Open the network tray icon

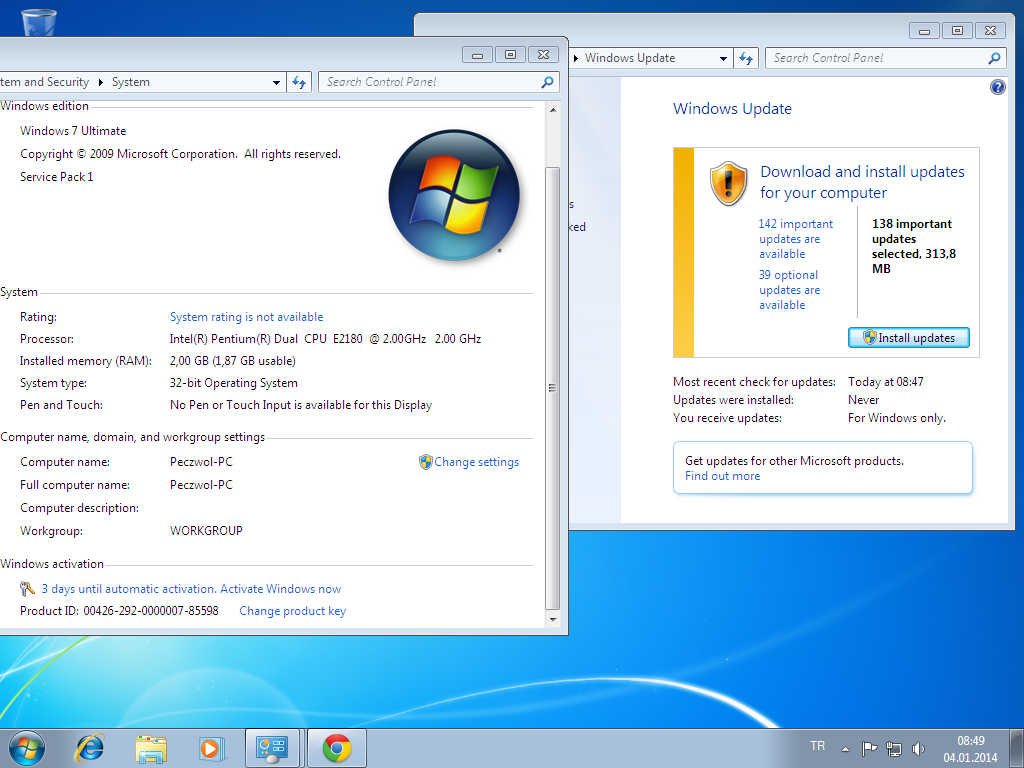pyautogui.click(x=893, y=748)
